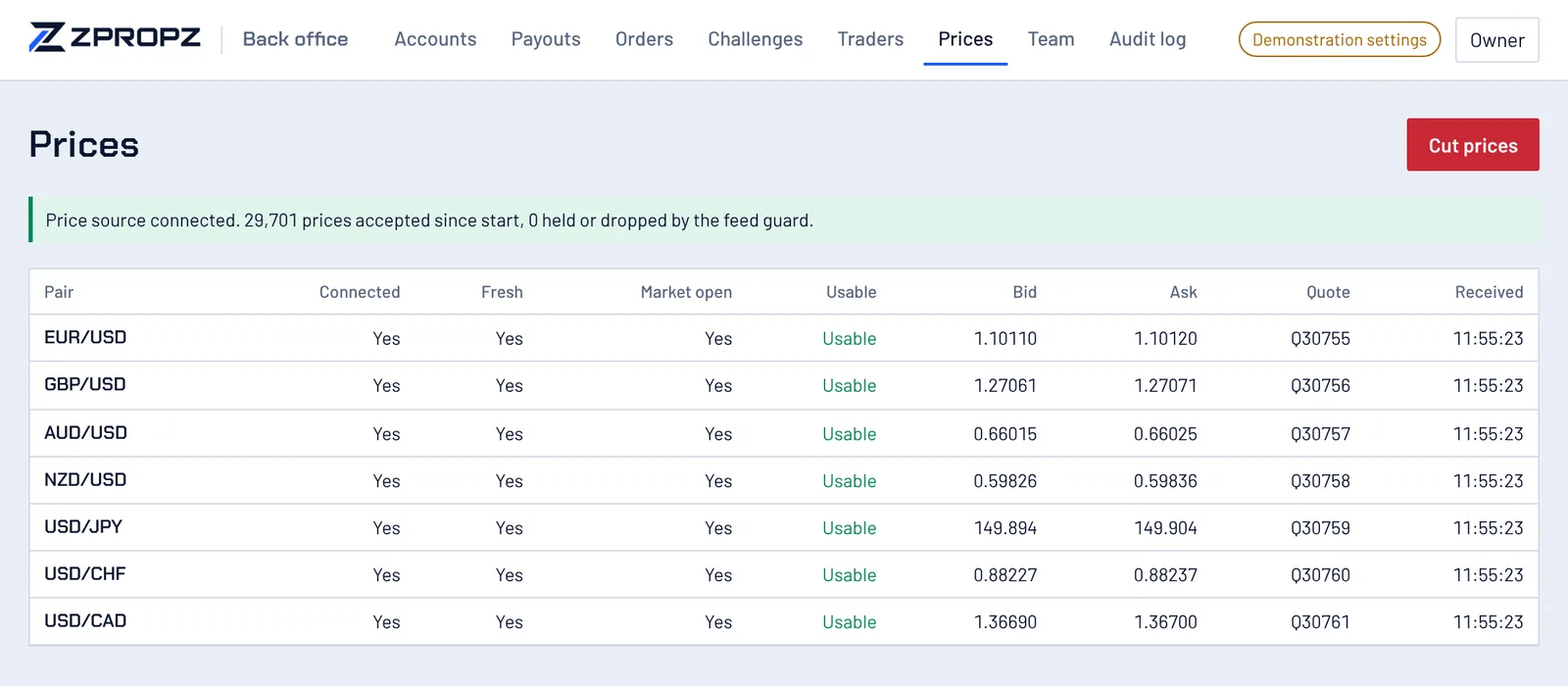Click quote ID Q30761
1568x686 pixels.
[x=1320, y=621]
